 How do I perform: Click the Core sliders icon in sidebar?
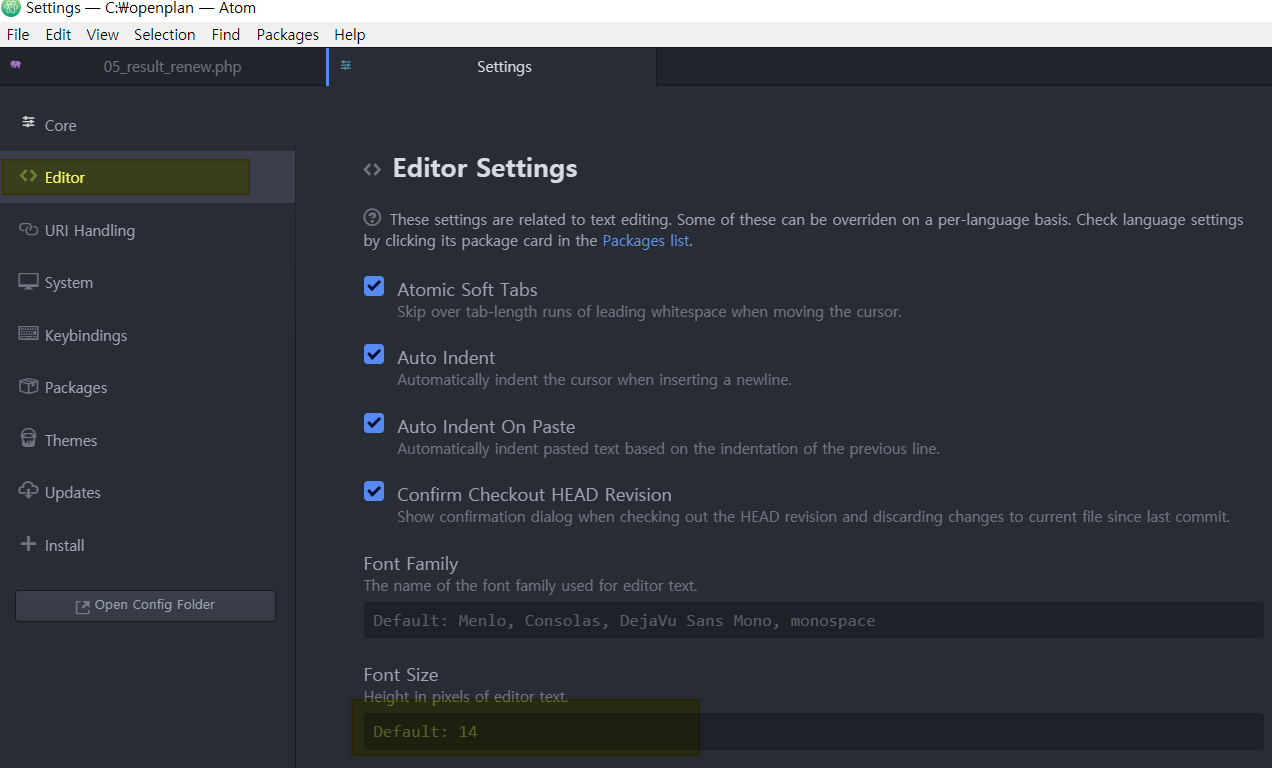pos(28,123)
